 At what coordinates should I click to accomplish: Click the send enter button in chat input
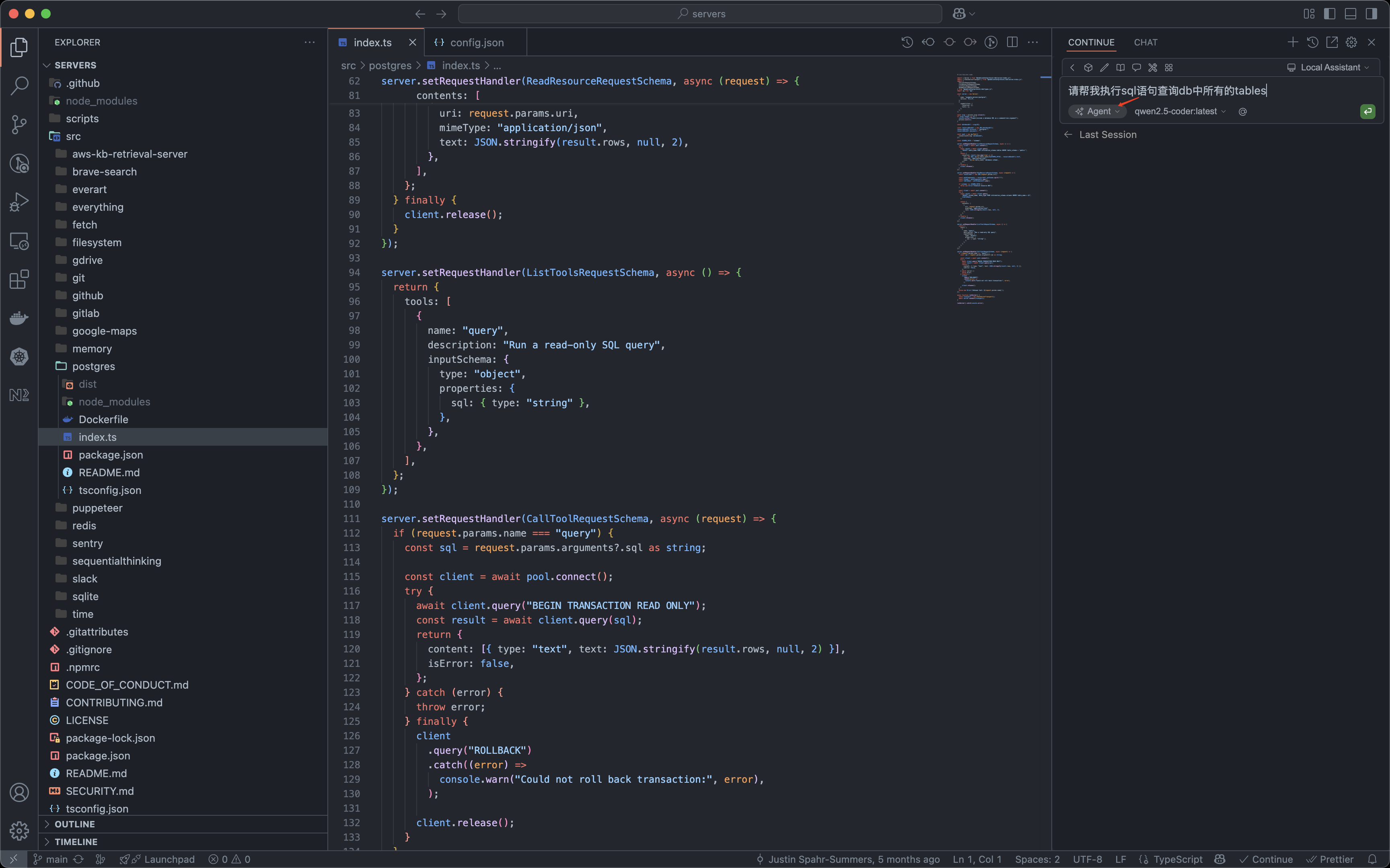click(x=1367, y=111)
